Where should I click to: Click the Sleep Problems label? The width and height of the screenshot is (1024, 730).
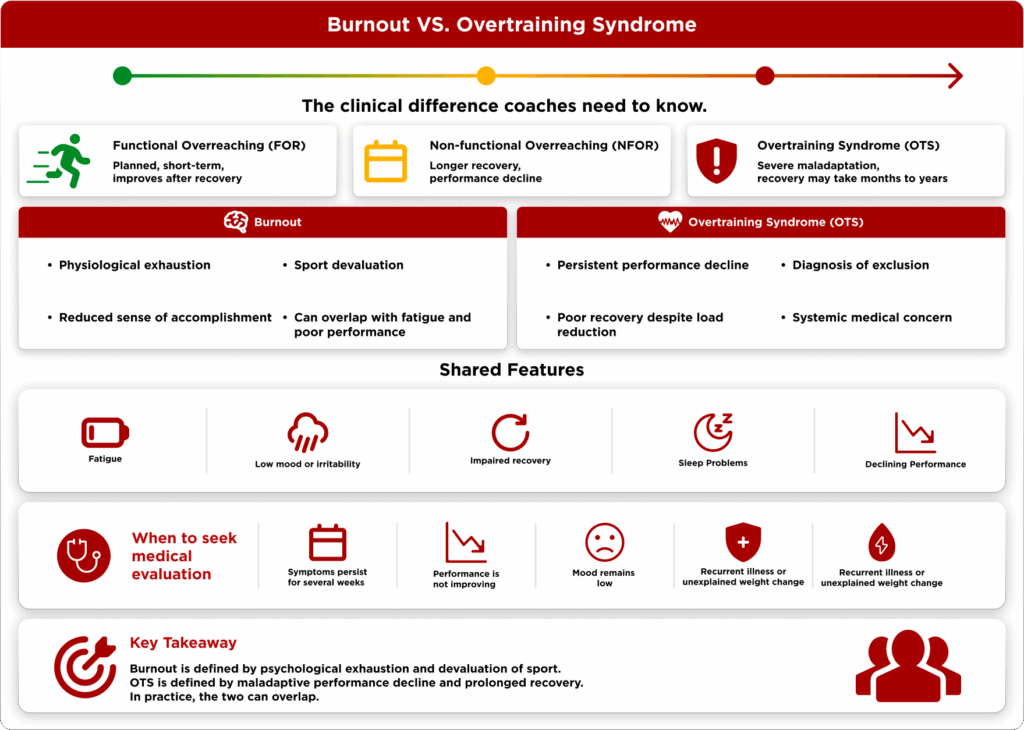713,463
